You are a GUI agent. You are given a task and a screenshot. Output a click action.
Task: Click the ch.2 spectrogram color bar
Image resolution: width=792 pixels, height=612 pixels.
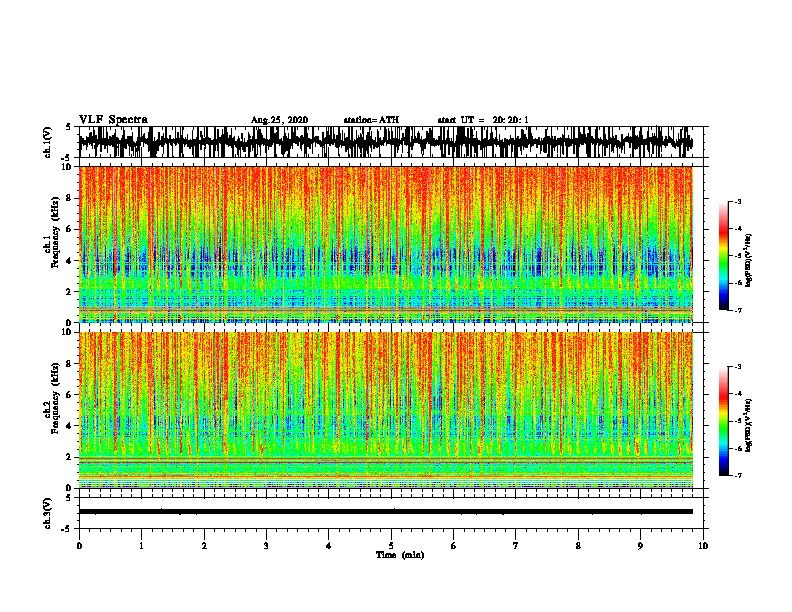(724, 421)
